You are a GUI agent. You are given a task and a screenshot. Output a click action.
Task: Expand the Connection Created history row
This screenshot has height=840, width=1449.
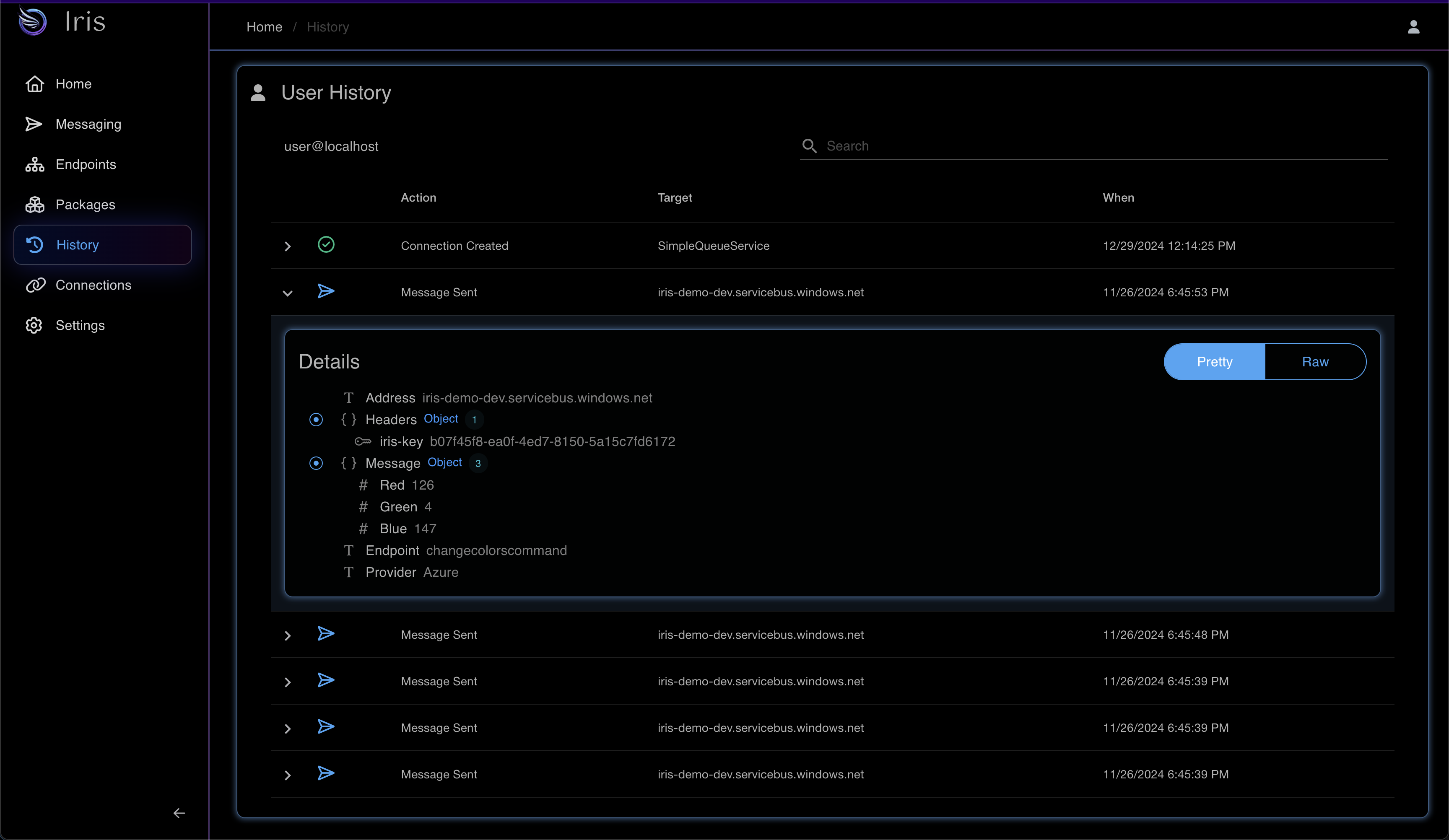[x=288, y=246]
